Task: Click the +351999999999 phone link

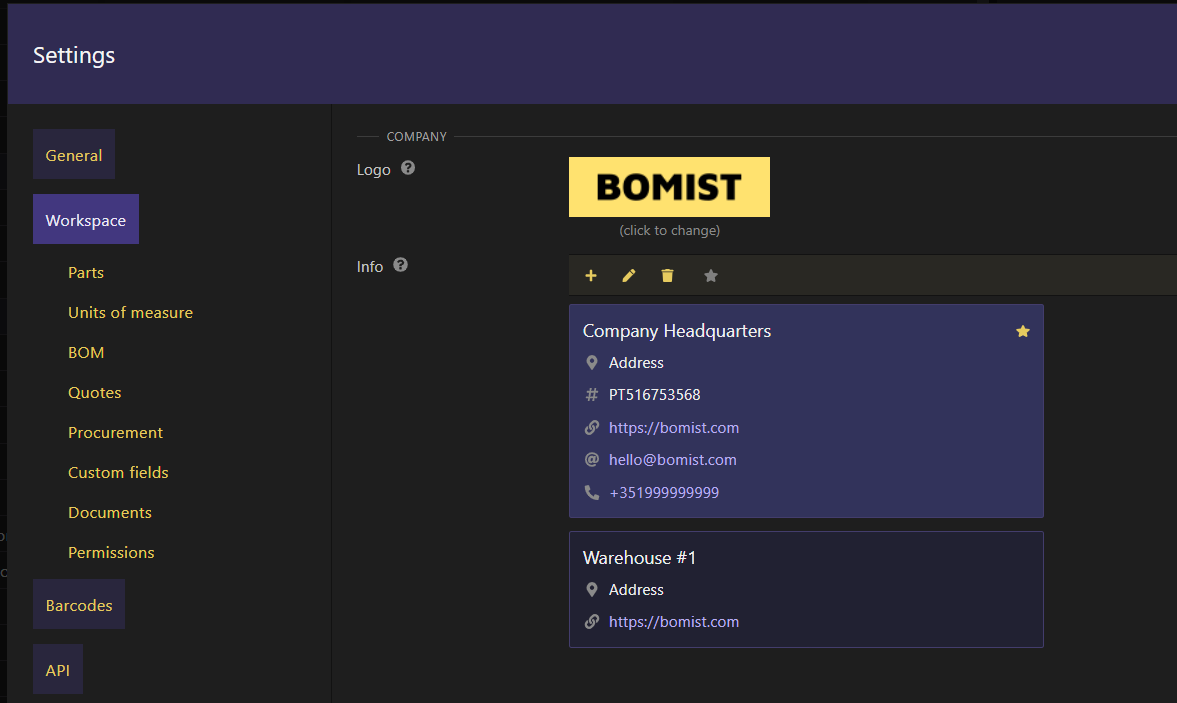Action: coord(664,493)
